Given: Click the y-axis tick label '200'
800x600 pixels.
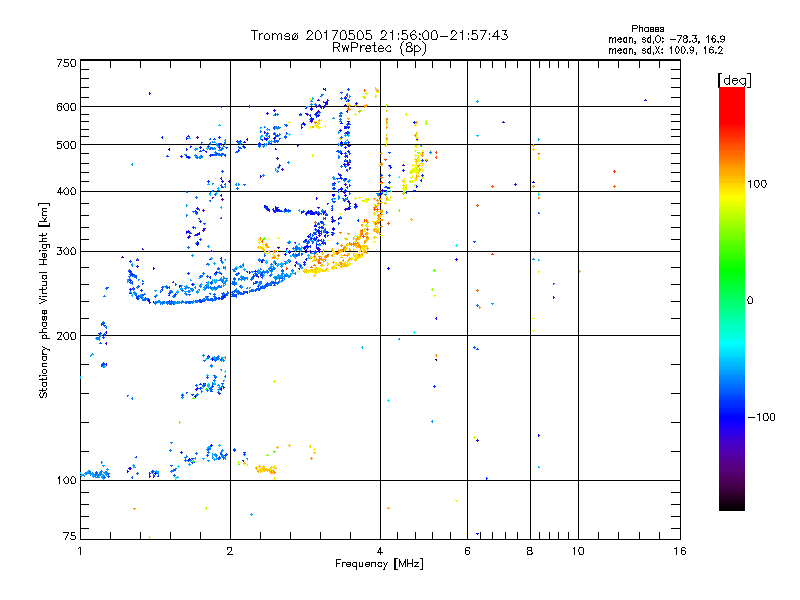Looking at the screenshot, I should coord(66,336).
